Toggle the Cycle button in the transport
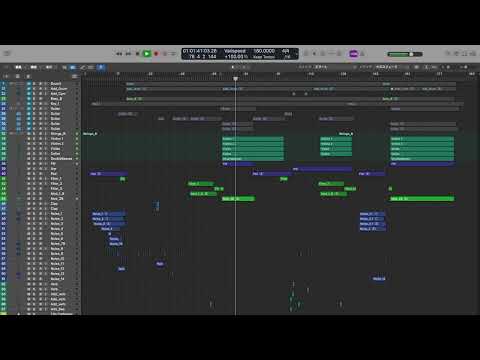This screenshot has height=360, width=480. coord(173,54)
